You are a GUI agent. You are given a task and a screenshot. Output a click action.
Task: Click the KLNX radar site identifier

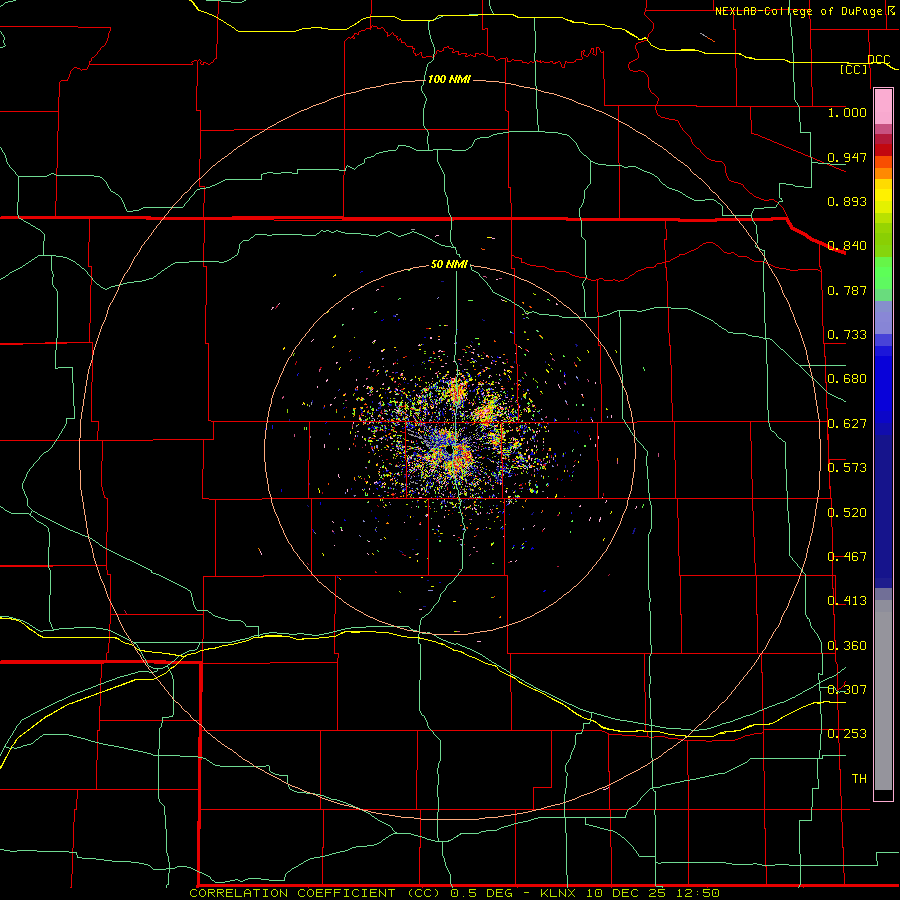tap(560, 893)
